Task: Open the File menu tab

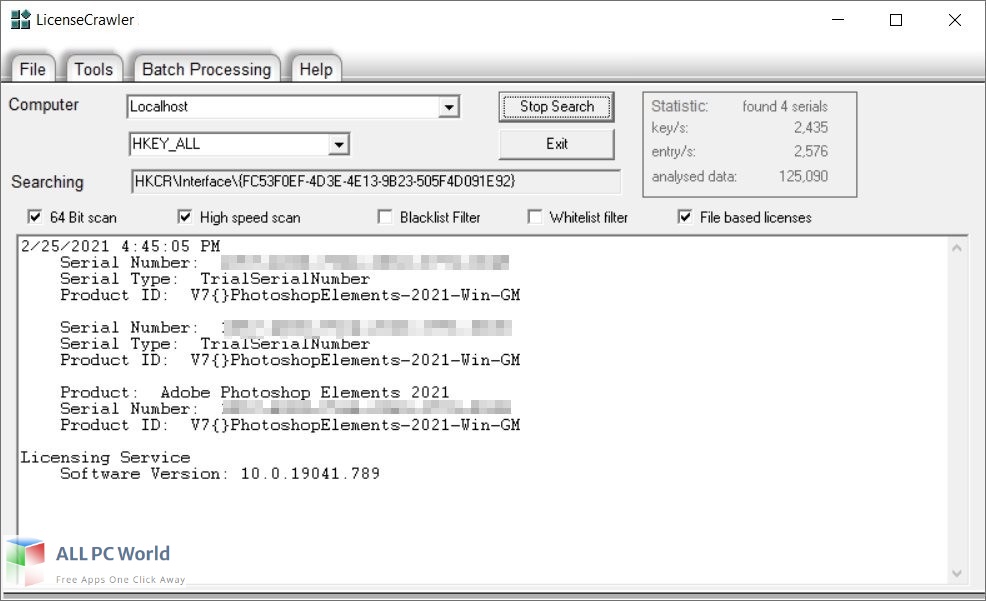Action: (33, 69)
